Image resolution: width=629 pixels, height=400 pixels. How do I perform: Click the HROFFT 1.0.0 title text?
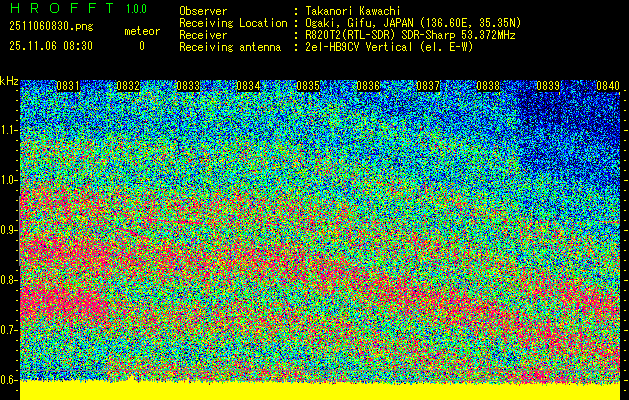79,8
